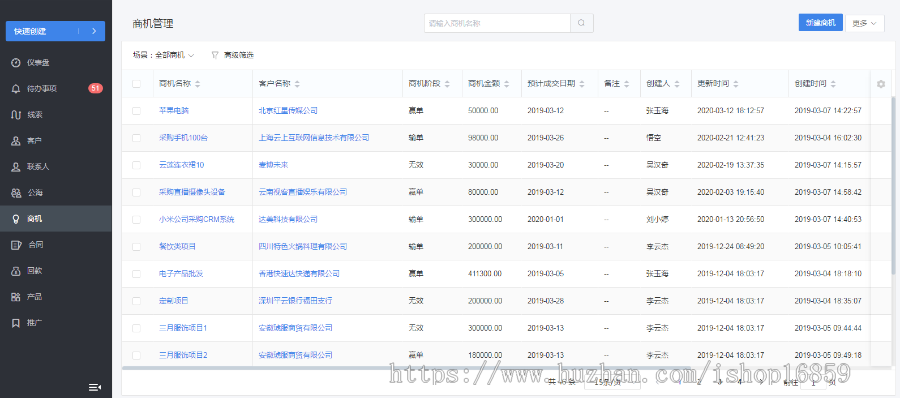Click the 联系人 contacts person icon

(x=16, y=167)
